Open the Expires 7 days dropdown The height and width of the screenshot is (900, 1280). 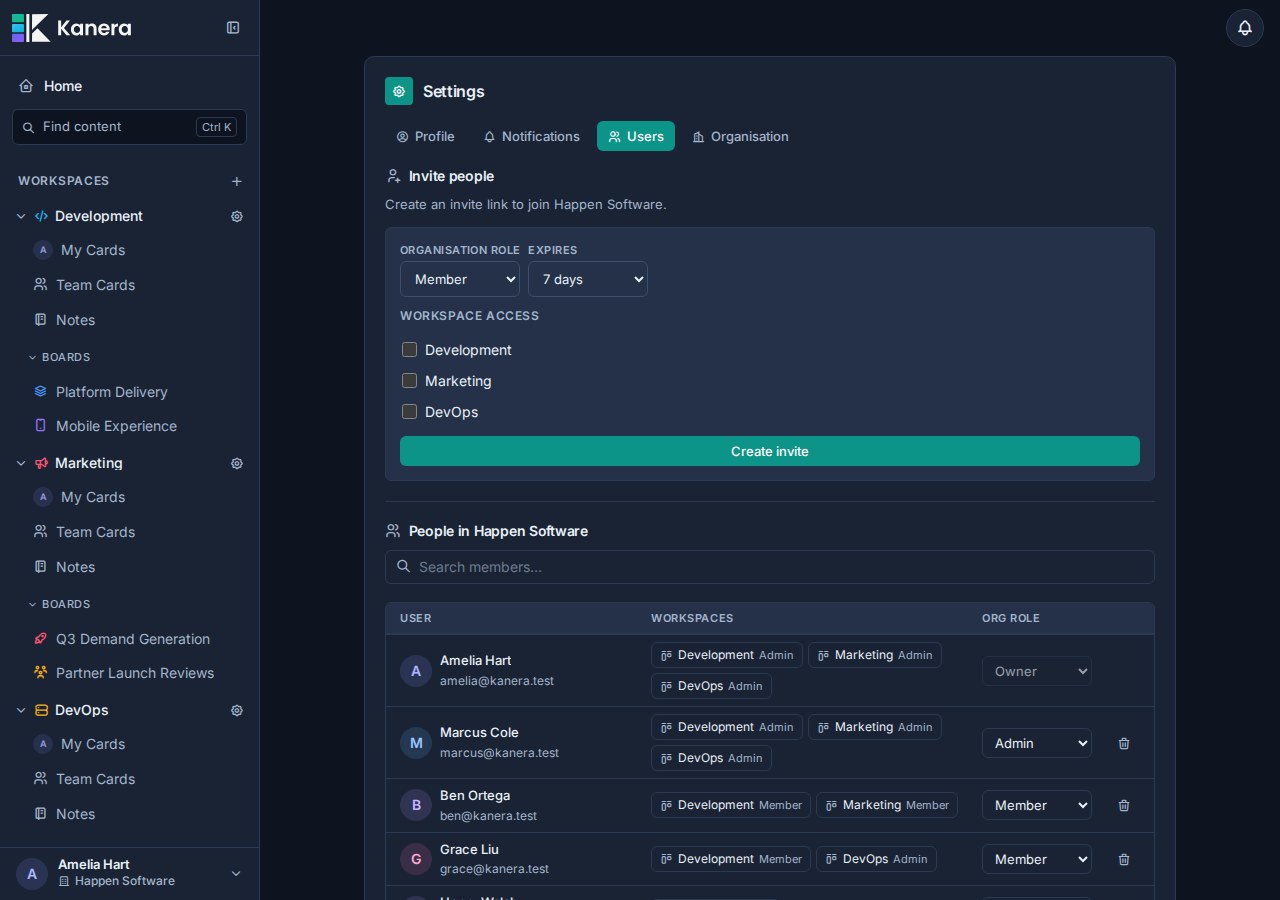coord(588,279)
